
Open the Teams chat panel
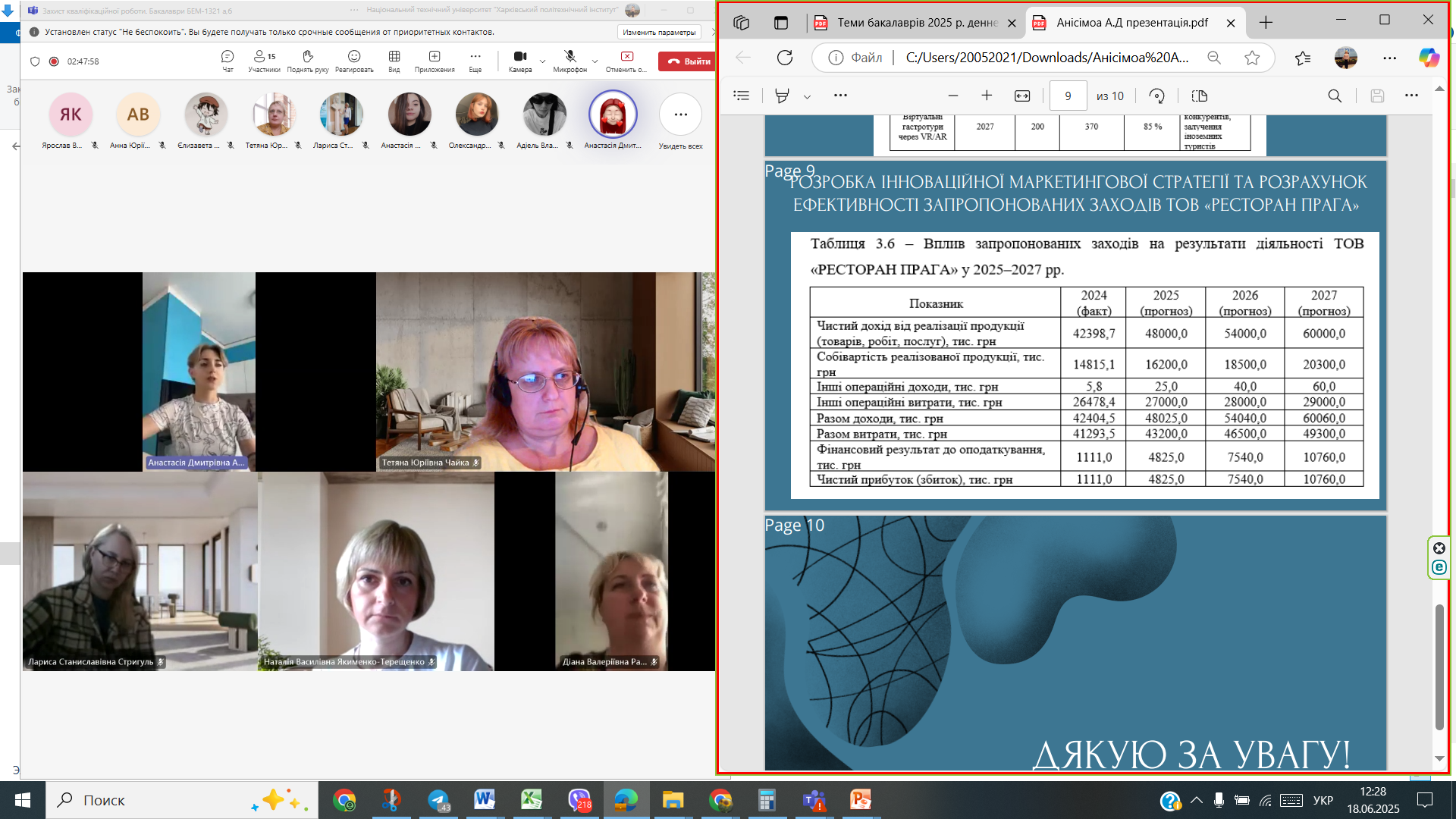click(x=227, y=60)
